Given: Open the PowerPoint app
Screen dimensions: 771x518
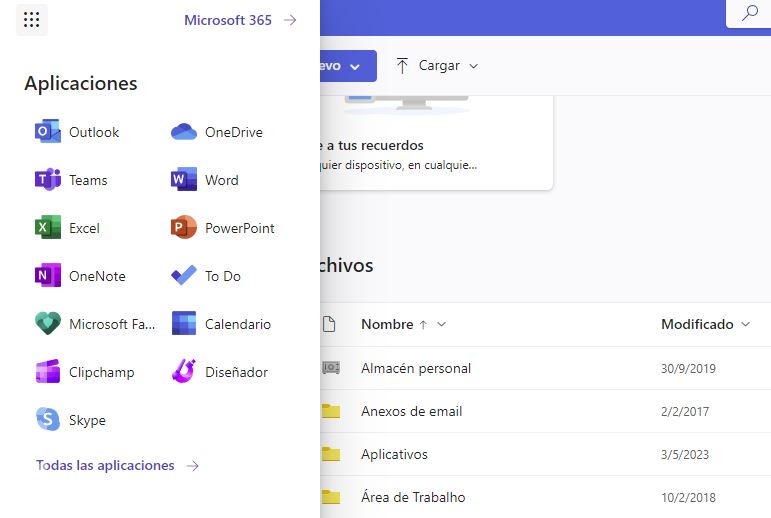Looking at the screenshot, I should [223, 228].
